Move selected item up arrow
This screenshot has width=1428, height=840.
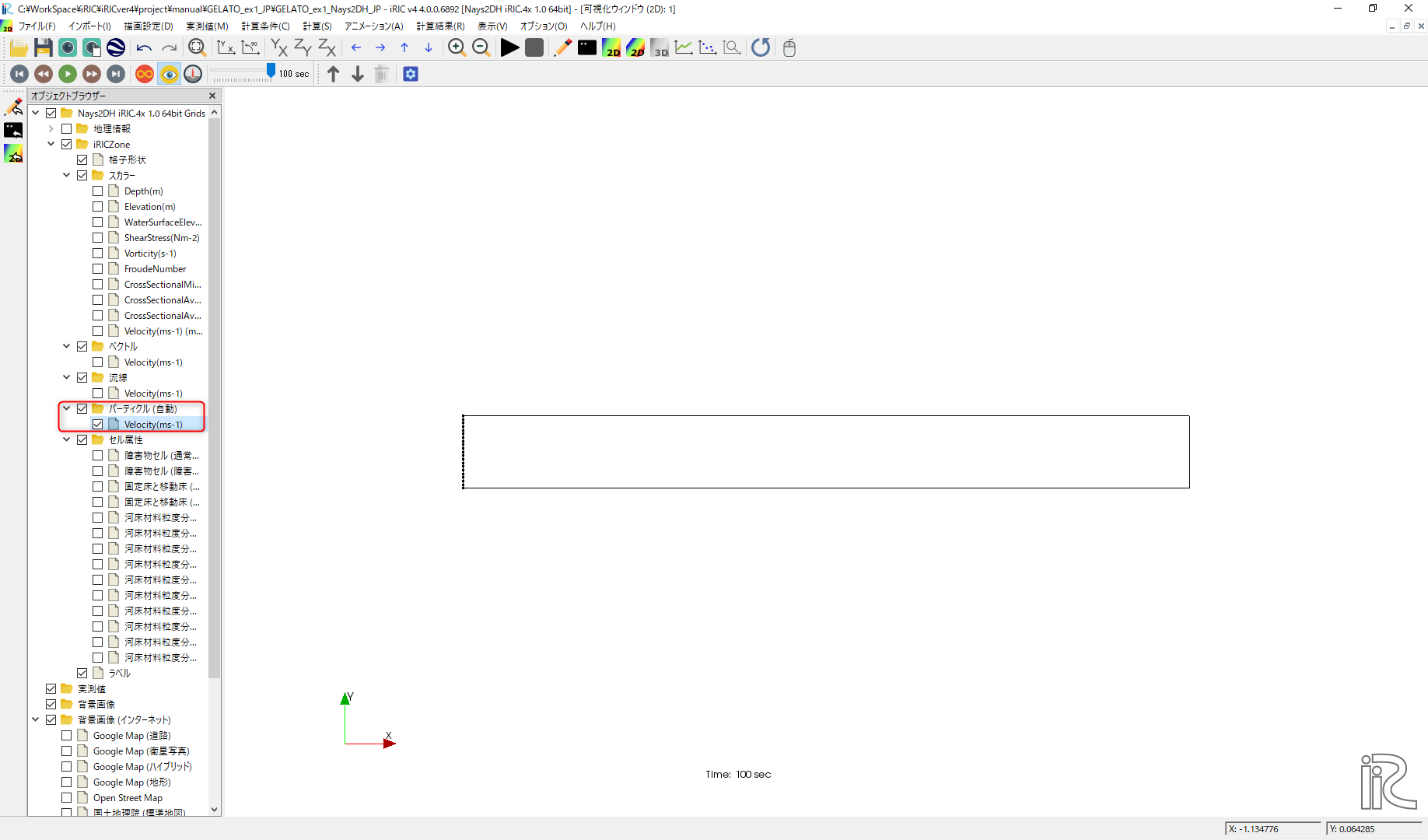pyautogui.click(x=334, y=74)
